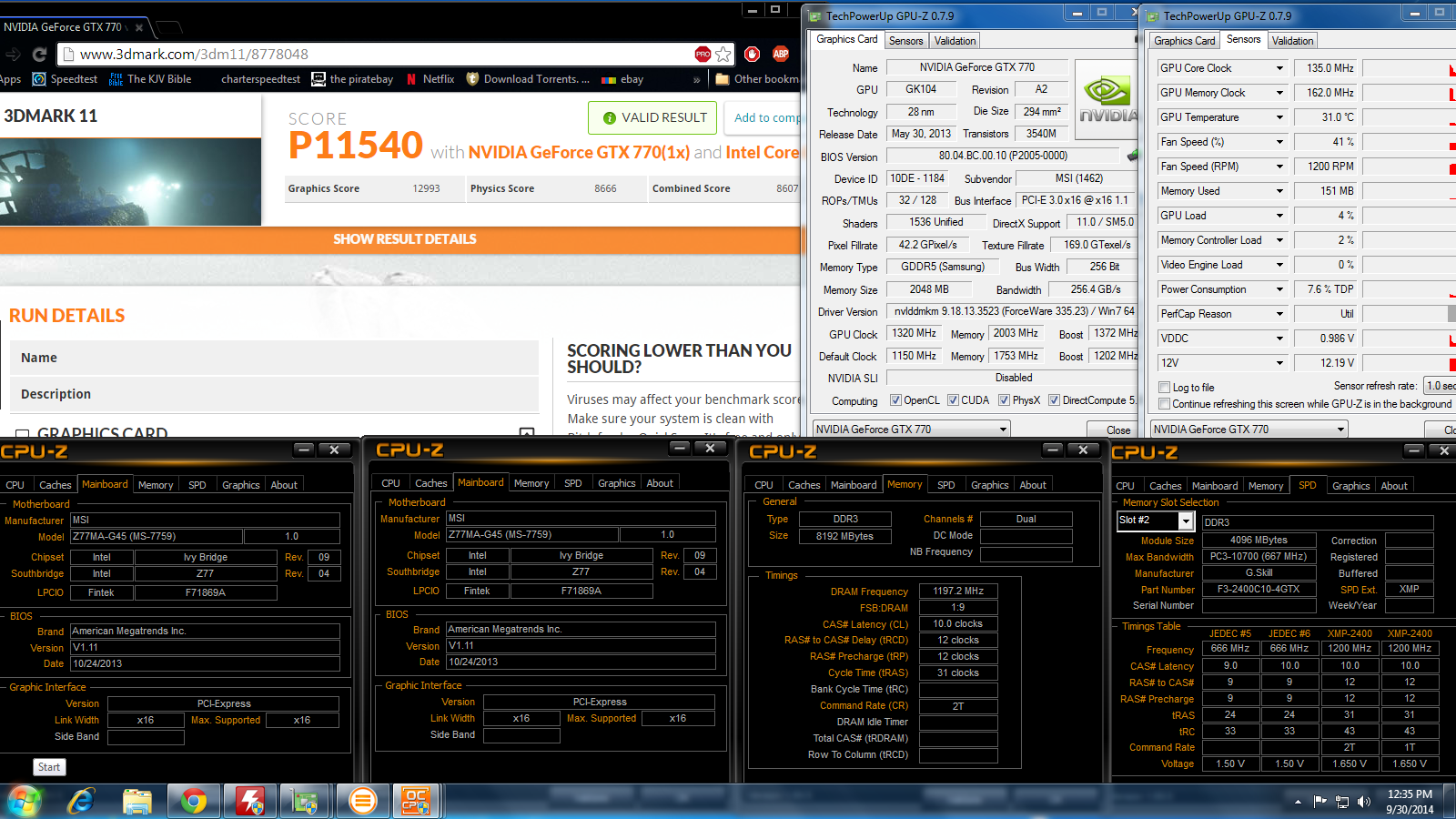Close the NVIDIA GeForce GTX 770 browser tab

(141, 27)
